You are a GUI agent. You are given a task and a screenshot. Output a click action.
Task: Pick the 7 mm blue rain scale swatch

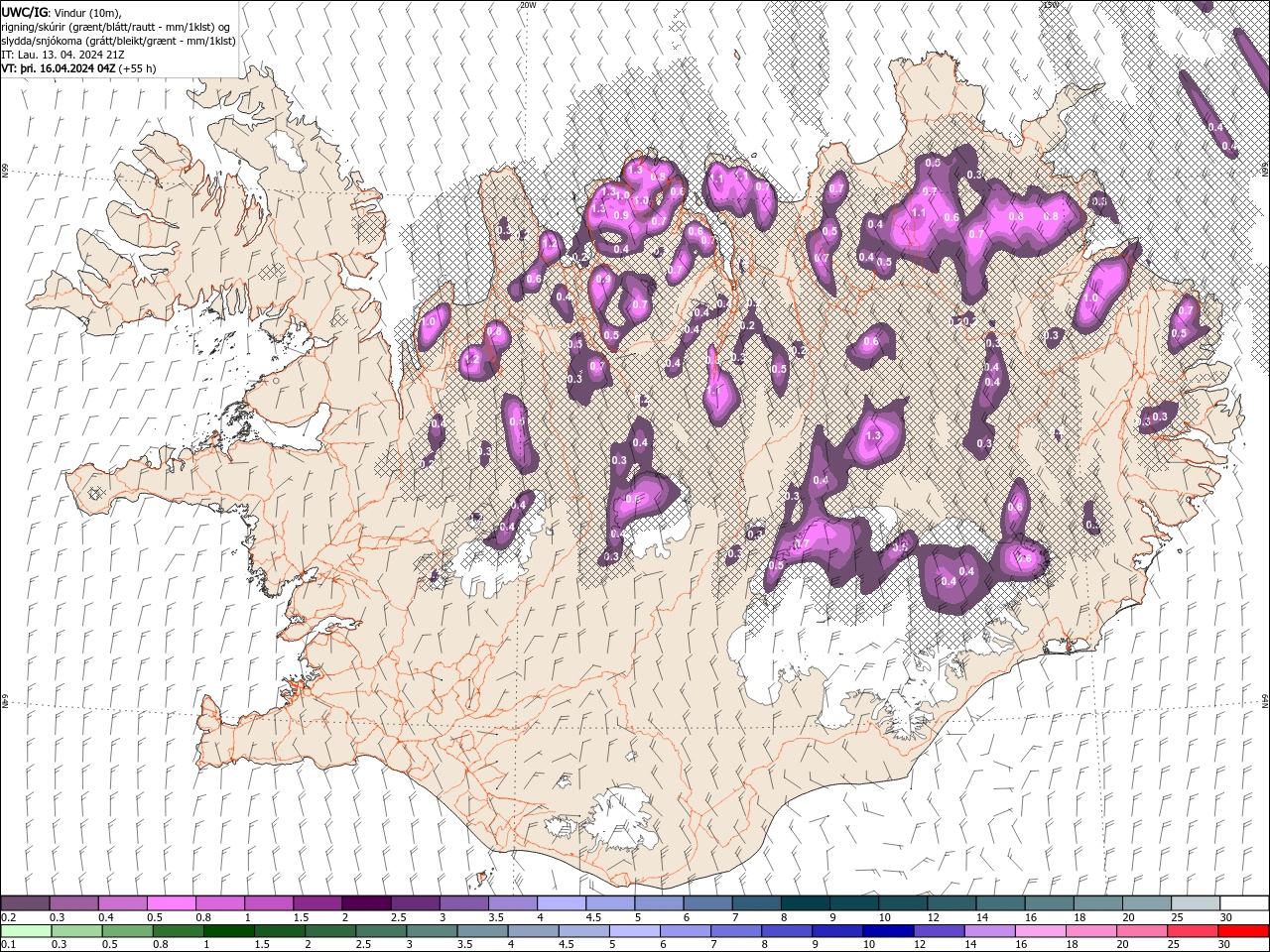[x=735, y=931]
